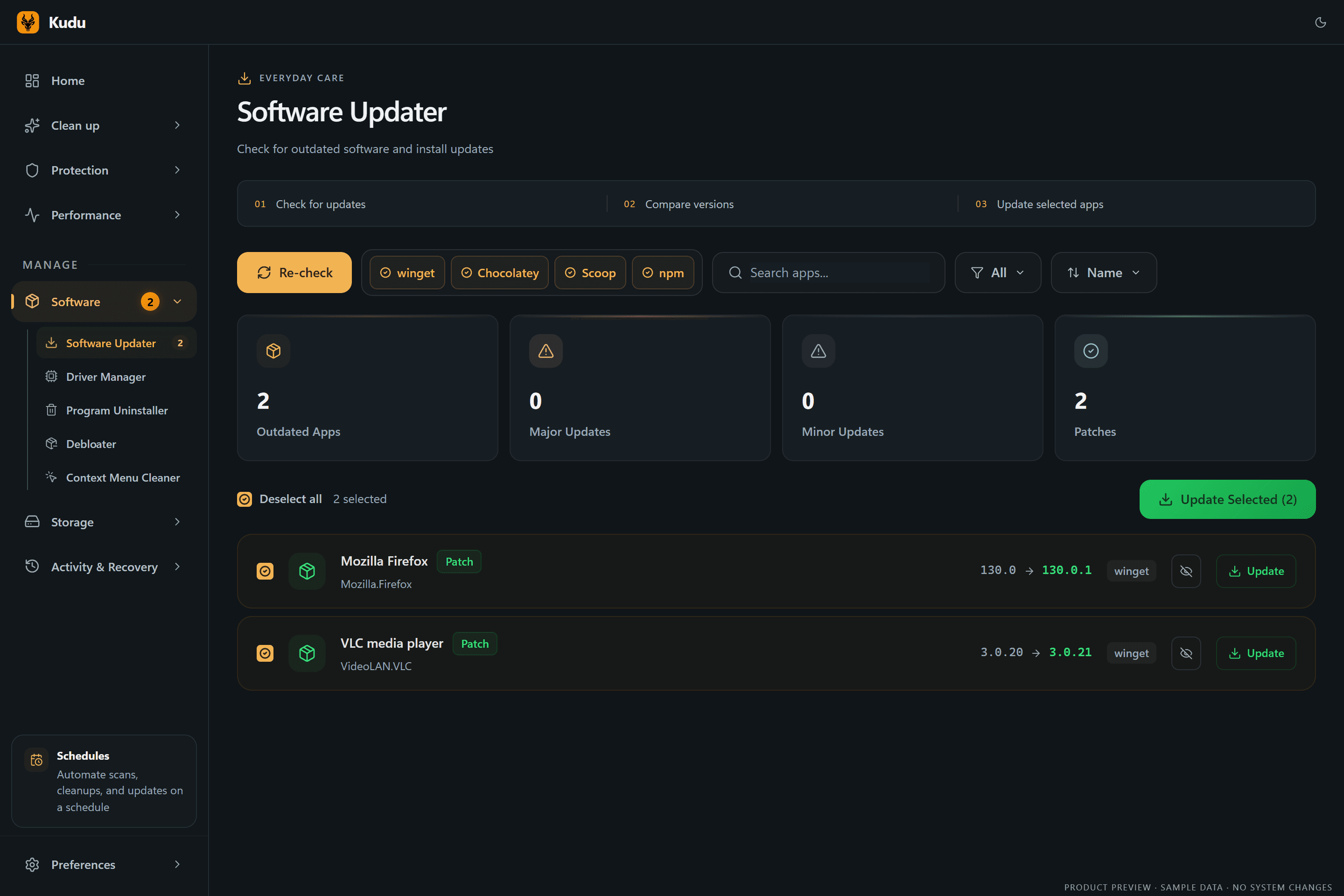Click the Minor Updates warning icon
The height and width of the screenshot is (896, 1344).
coord(818,351)
